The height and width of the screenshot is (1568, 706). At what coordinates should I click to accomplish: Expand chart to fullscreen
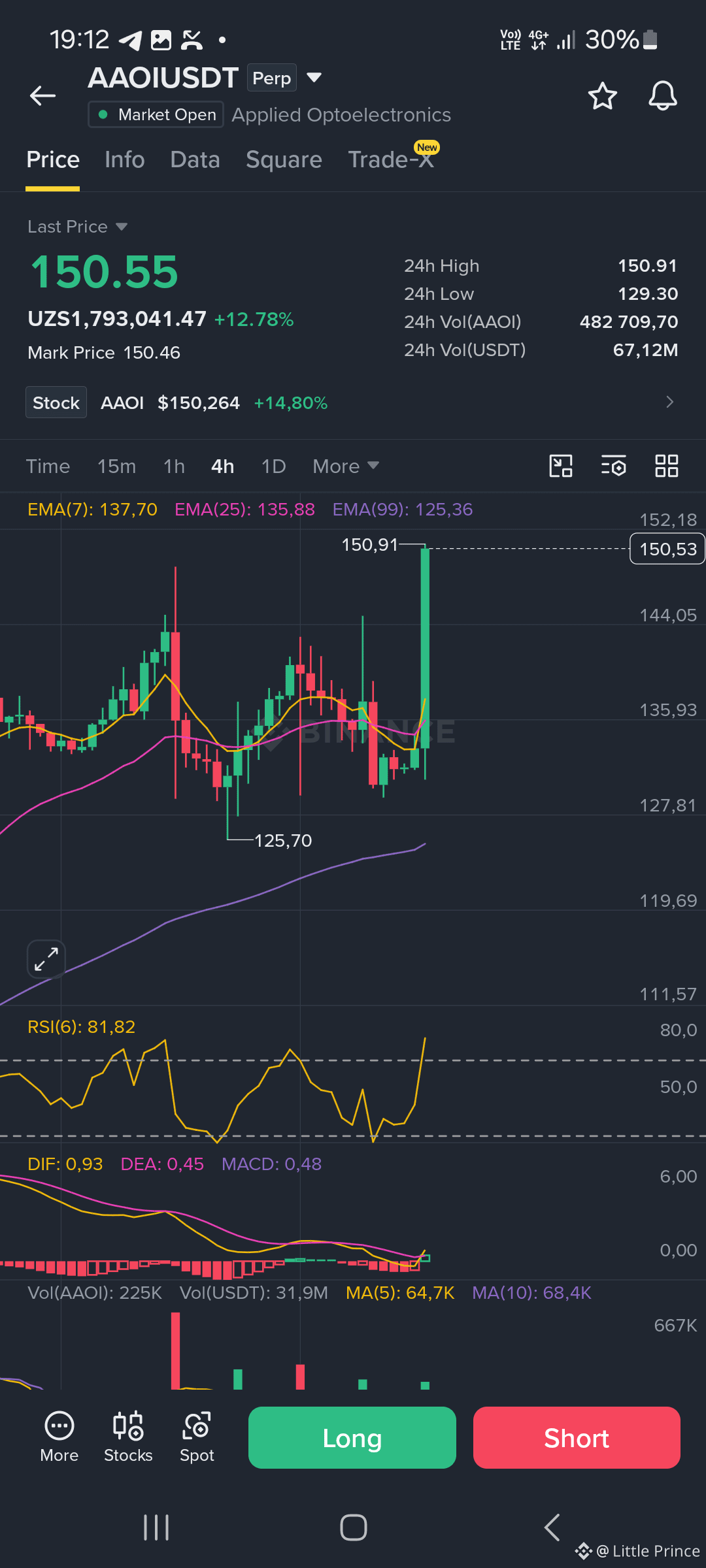pyautogui.click(x=46, y=959)
